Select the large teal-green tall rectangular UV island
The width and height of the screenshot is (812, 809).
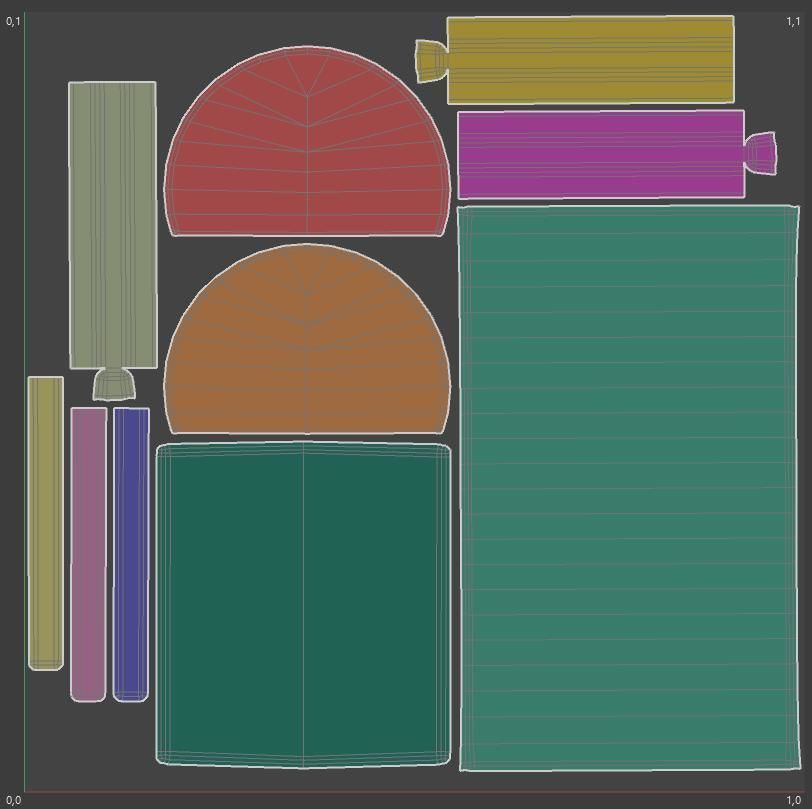pos(629,488)
